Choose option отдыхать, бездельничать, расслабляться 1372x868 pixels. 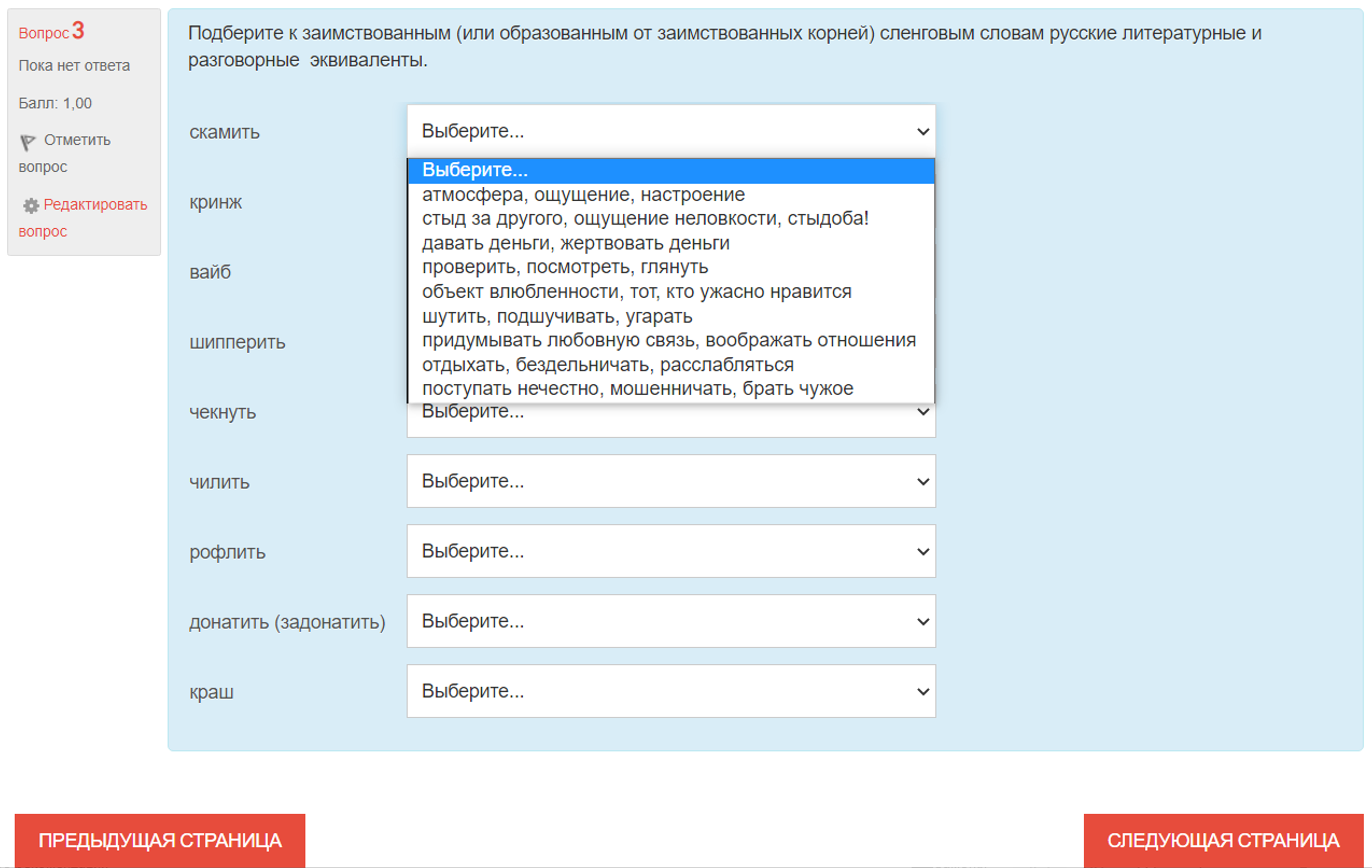tap(671, 364)
